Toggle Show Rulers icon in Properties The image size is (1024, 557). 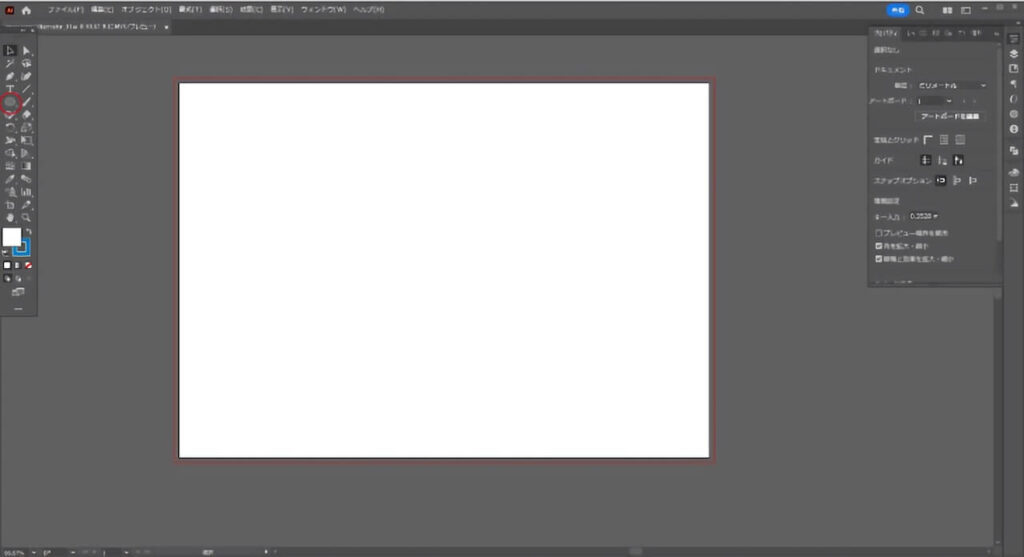click(928, 140)
